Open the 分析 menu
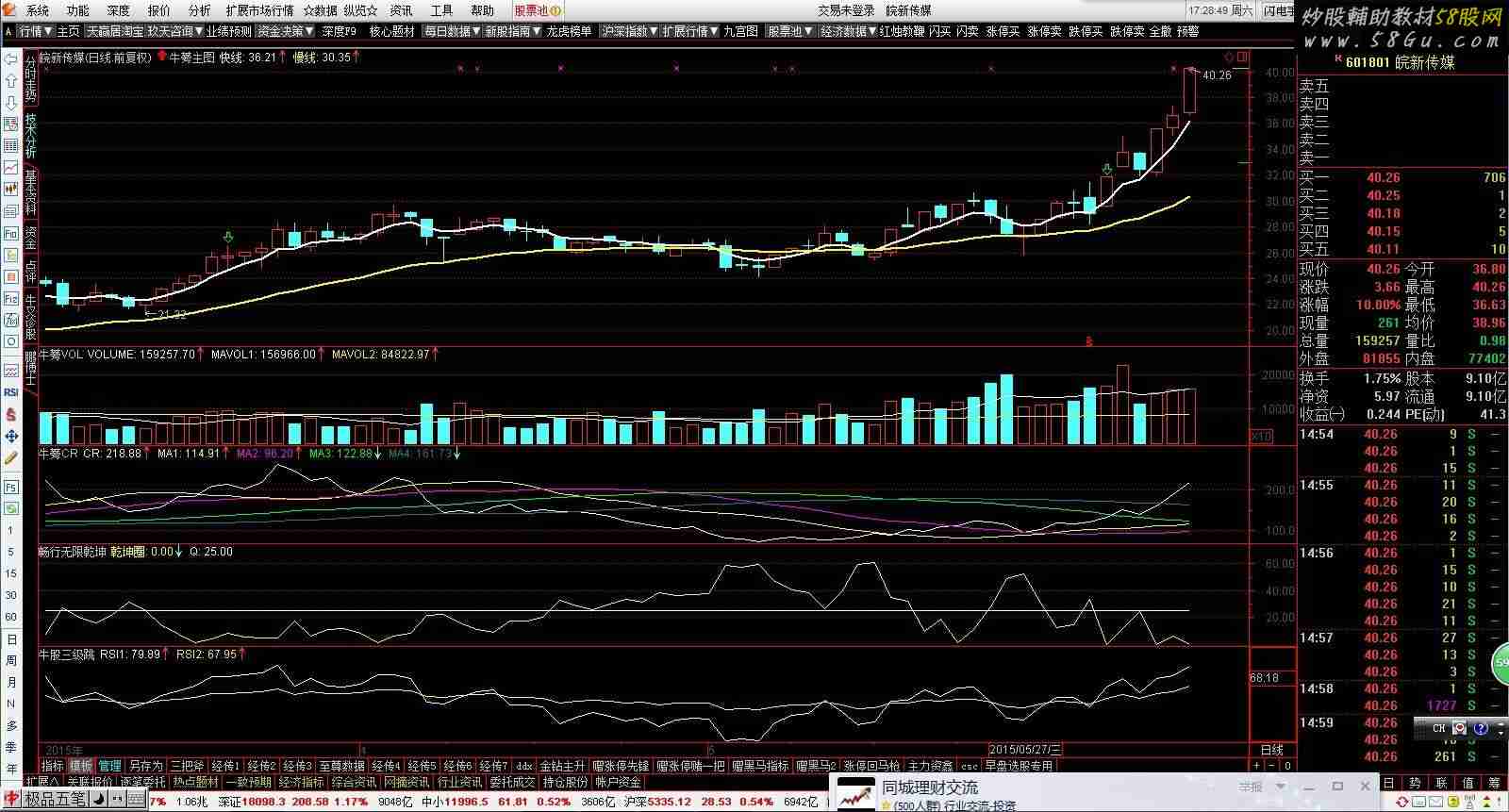 pyautogui.click(x=200, y=10)
